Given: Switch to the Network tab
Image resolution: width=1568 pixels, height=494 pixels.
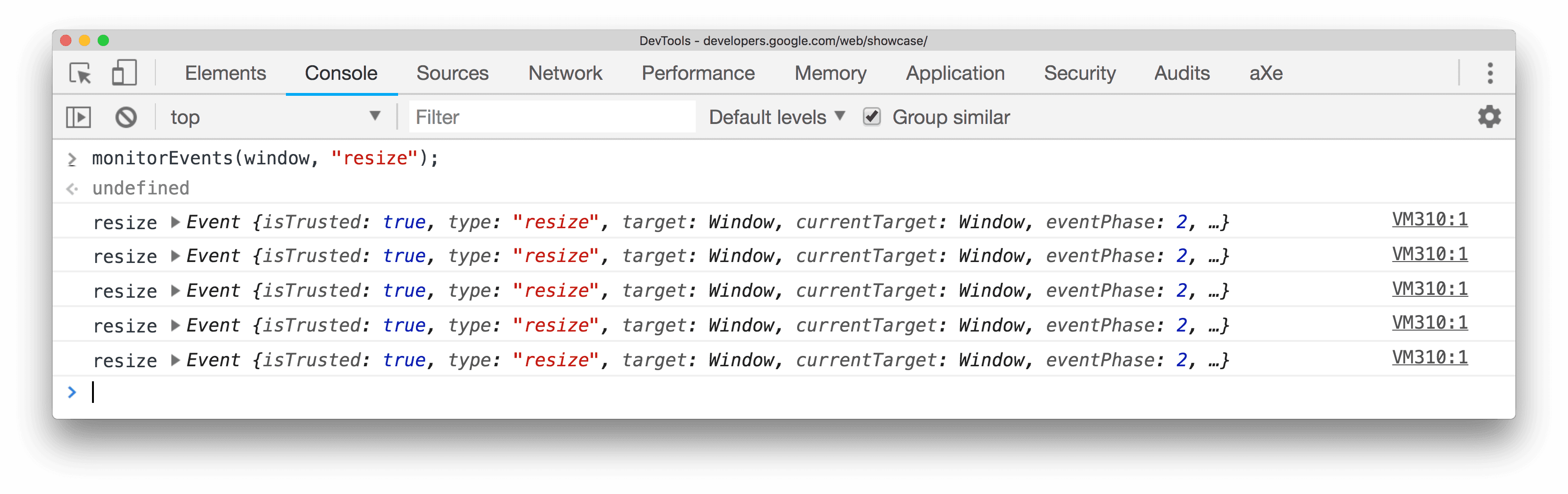Looking at the screenshot, I should point(565,73).
